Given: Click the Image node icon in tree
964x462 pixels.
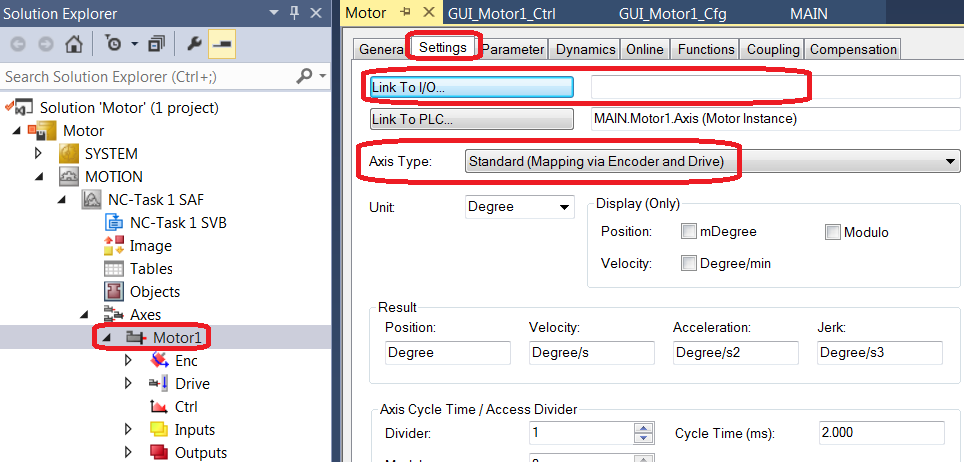Looking at the screenshot, I should (x=113, y=245).
